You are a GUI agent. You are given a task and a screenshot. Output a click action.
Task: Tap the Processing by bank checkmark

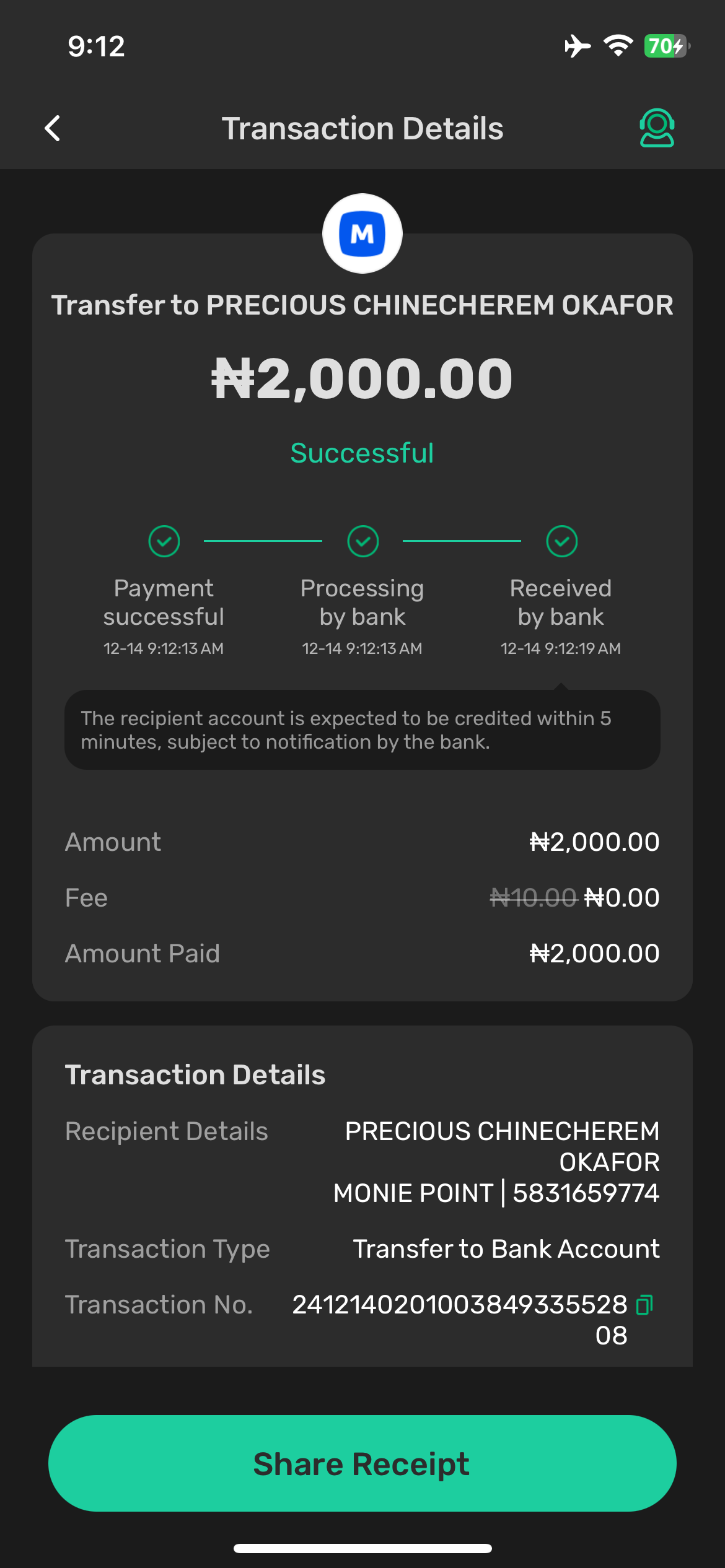(x=363, y=541)
